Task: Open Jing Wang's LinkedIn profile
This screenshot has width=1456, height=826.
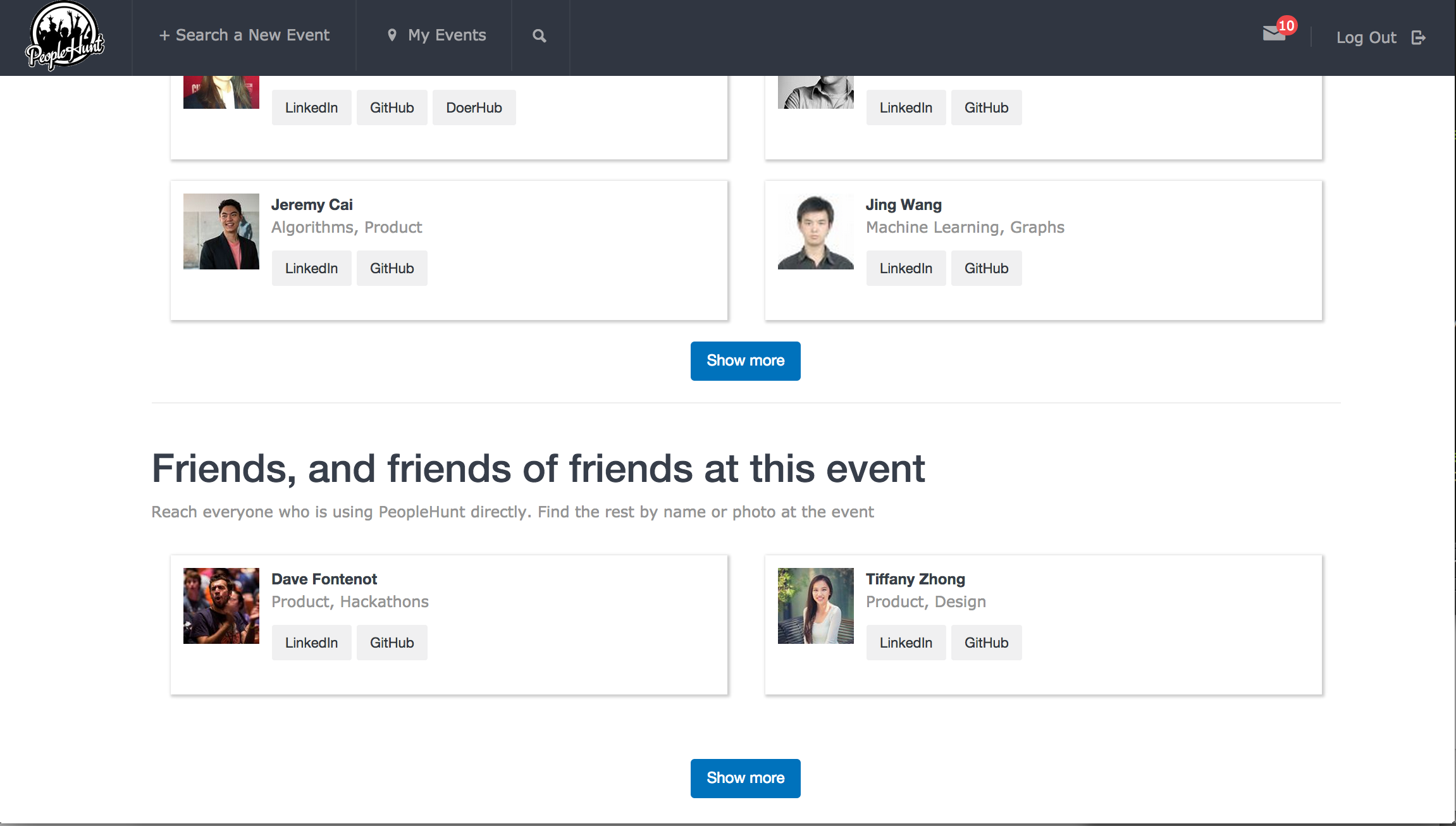Action: click(x=906, y=268)
